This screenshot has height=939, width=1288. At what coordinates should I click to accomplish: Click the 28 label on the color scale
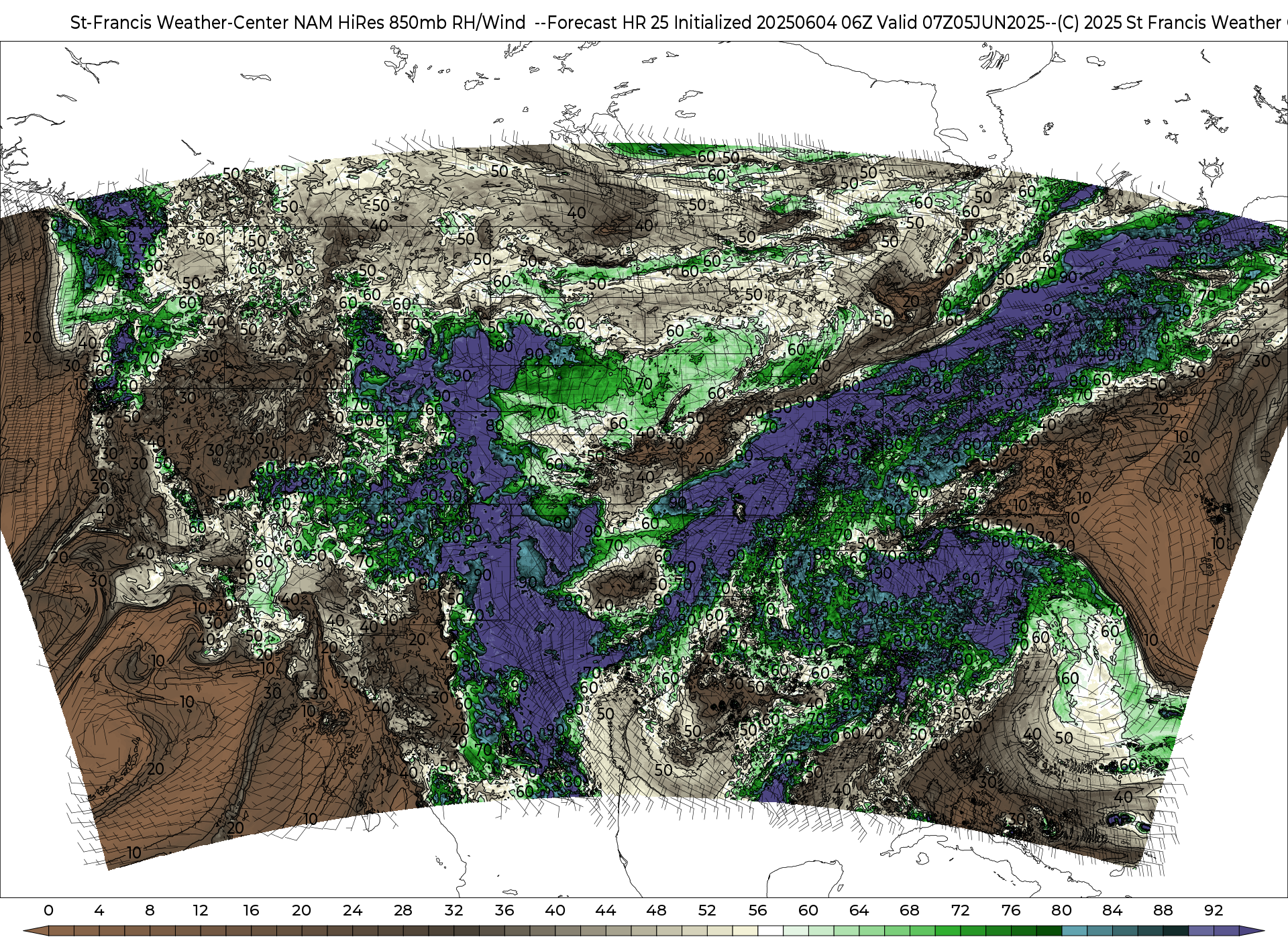click(402, 910)
